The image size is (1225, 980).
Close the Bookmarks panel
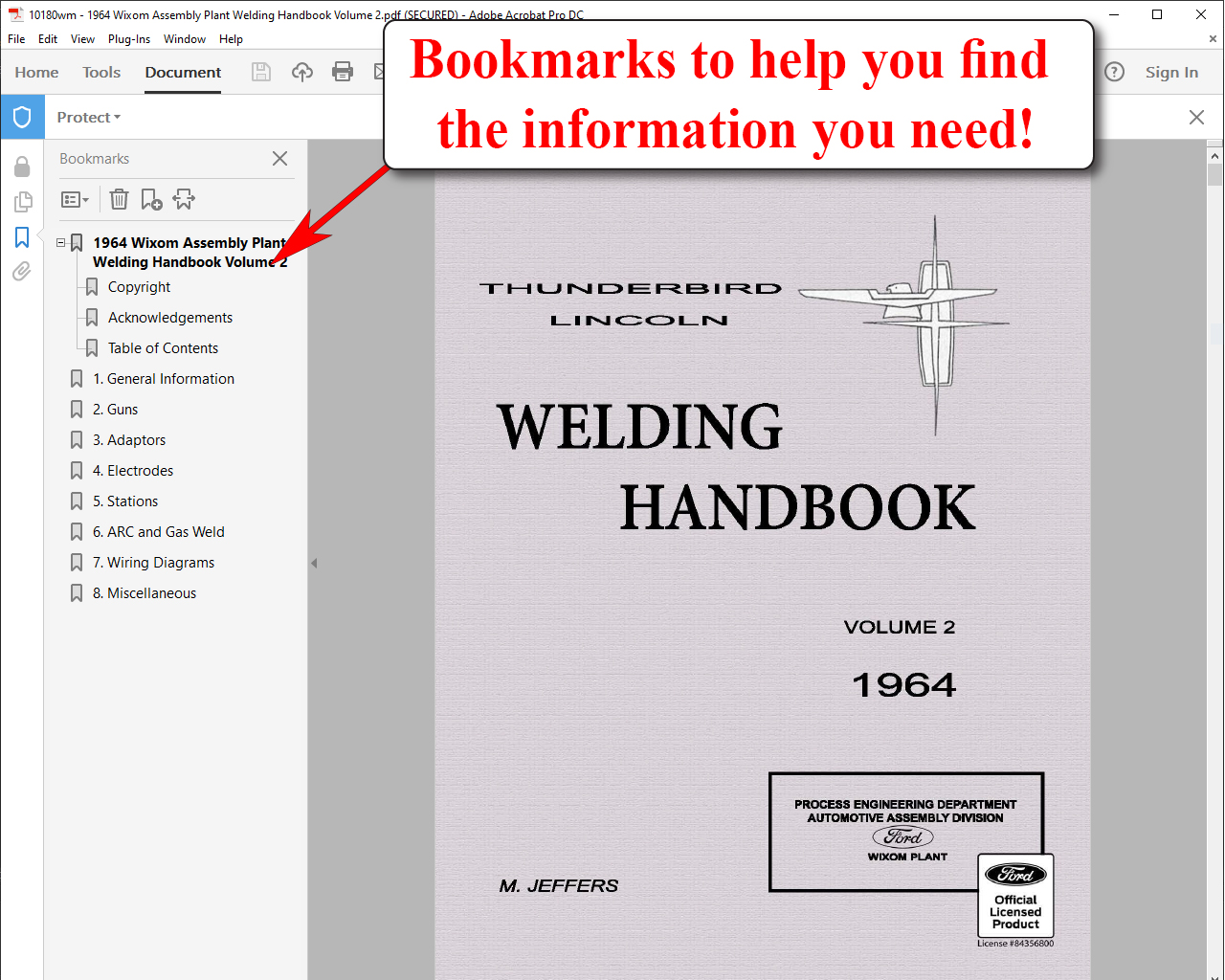[x=279, y=159]
